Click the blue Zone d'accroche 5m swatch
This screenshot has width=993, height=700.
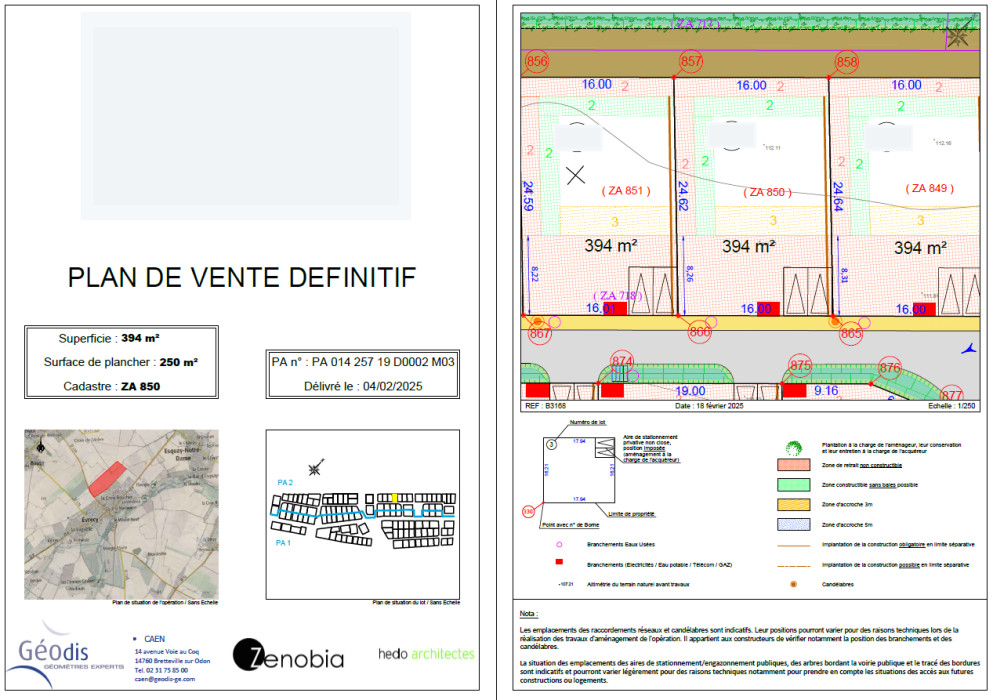[794, 524]
